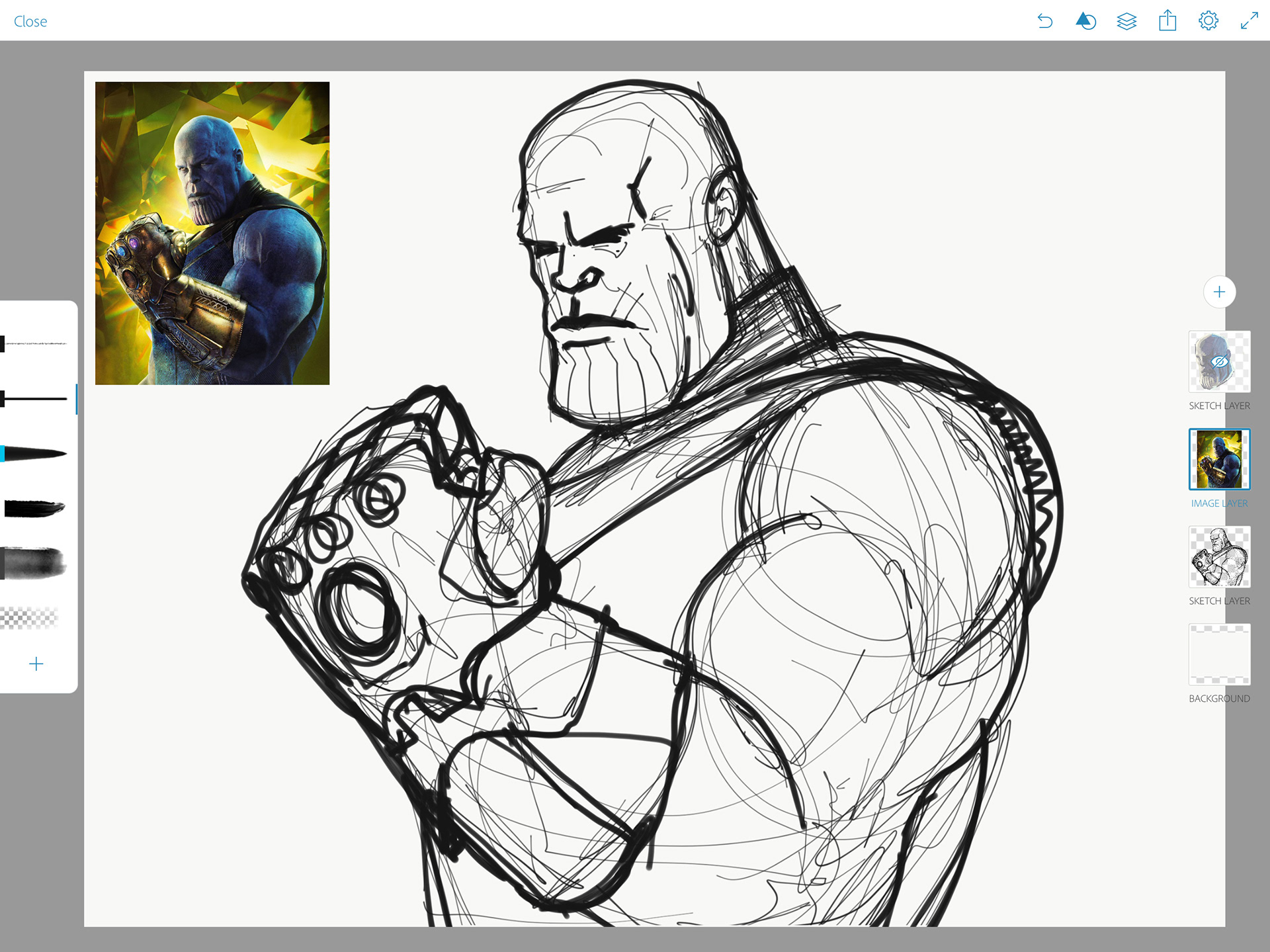This screenshot has height=952, width=1270.
Task: Select the soft watercolor brush
Action: click(x=34, y=564)
